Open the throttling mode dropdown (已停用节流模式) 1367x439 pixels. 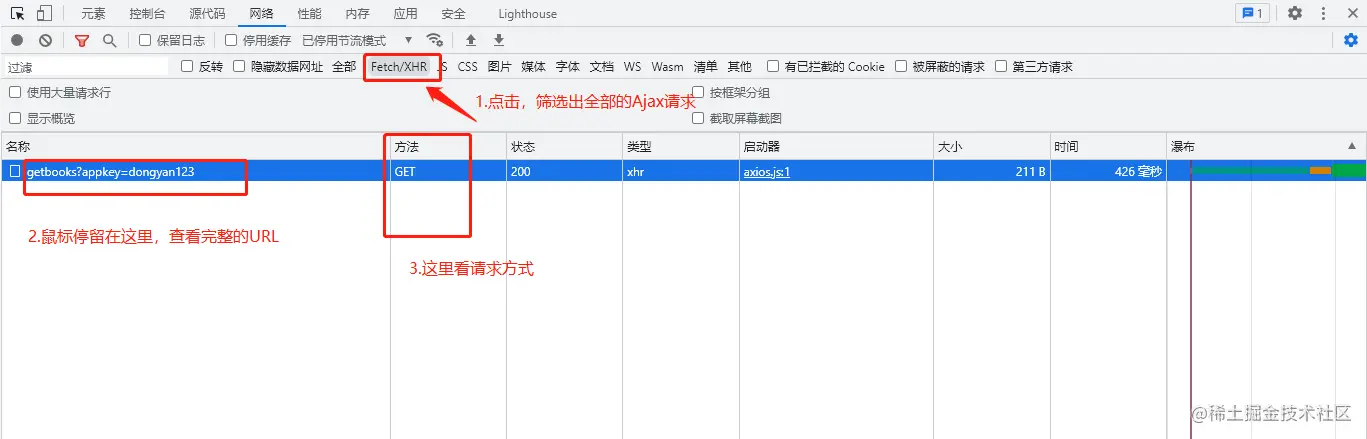pyautogui.click(x=357, y=40)
